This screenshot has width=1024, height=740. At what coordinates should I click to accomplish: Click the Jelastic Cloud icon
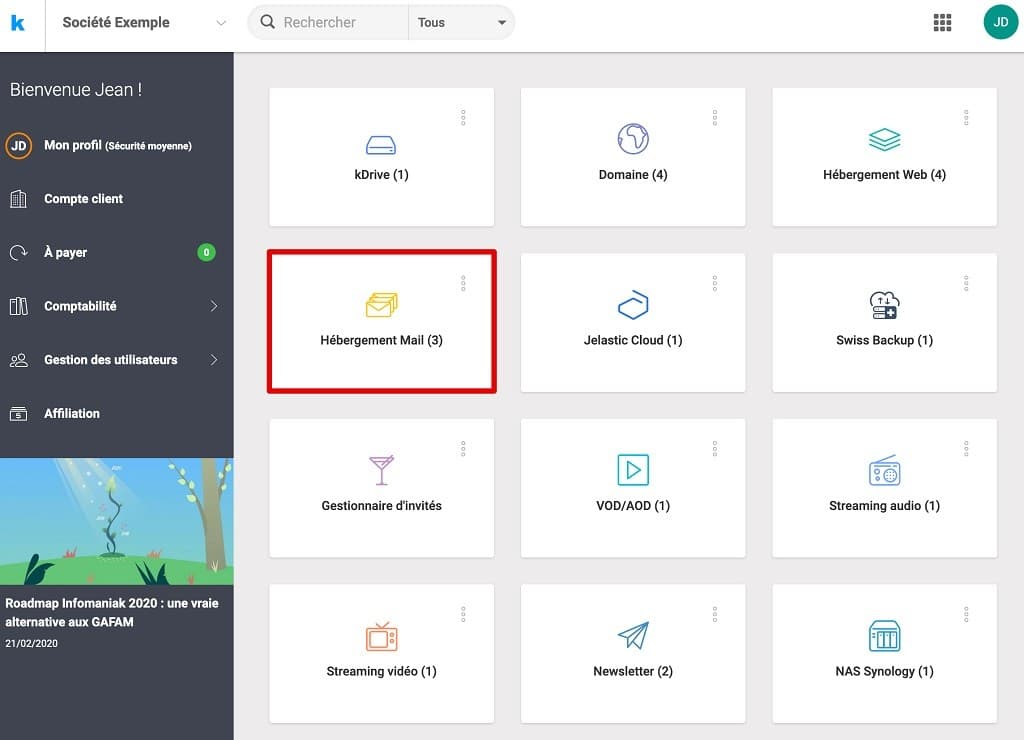tap(632, 305)
